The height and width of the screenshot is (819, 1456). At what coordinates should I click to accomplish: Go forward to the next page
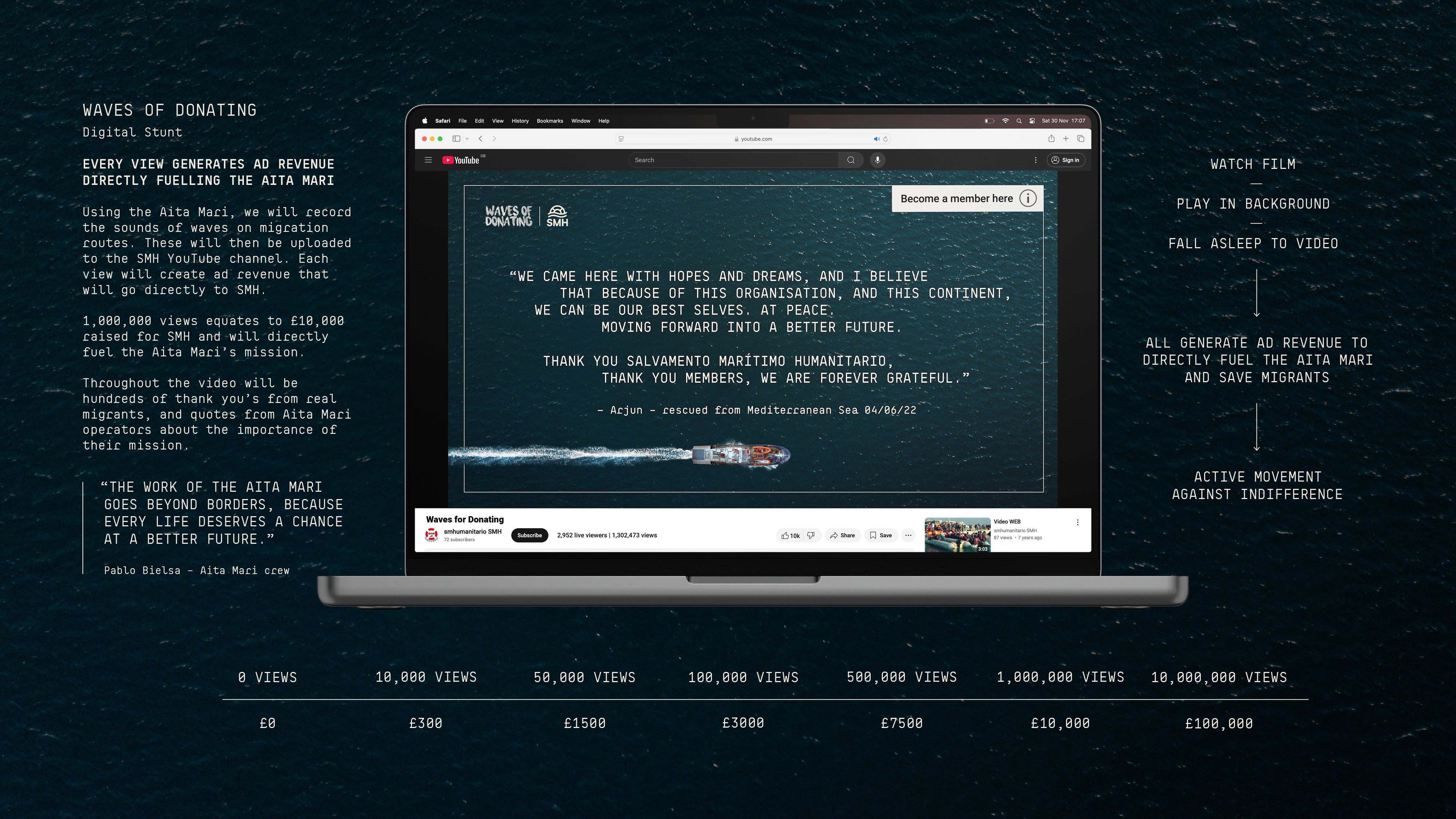pyautogui.click(x=495, y=139)
